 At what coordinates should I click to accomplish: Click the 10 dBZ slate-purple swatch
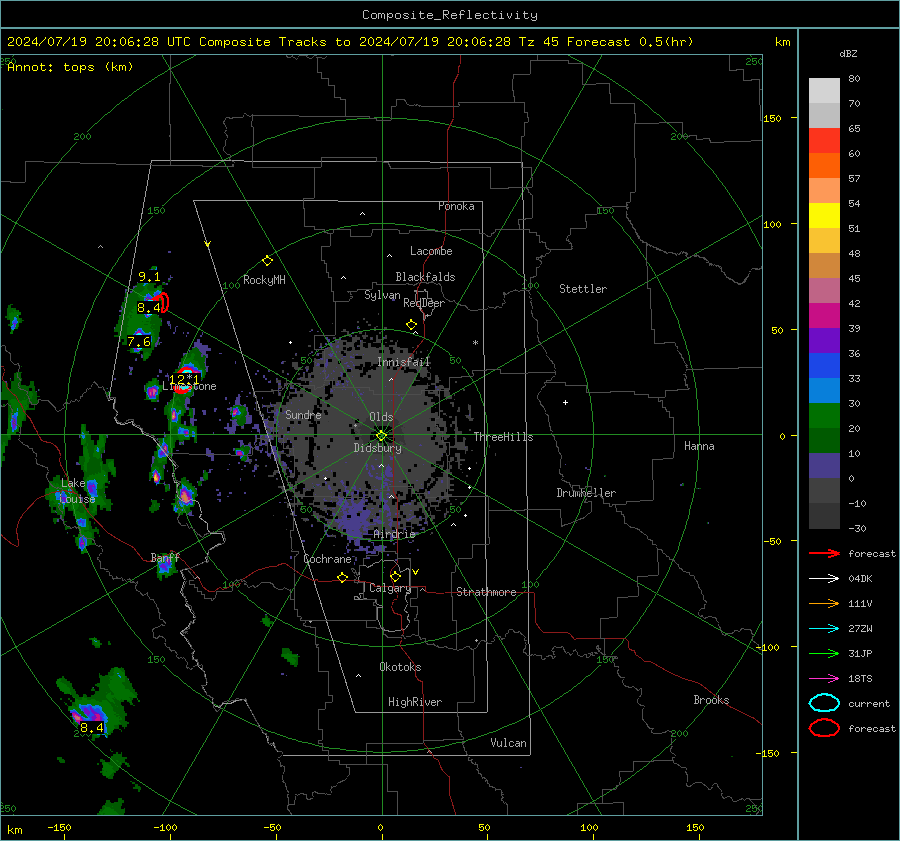pyautogui.click(x=824, y=466)
